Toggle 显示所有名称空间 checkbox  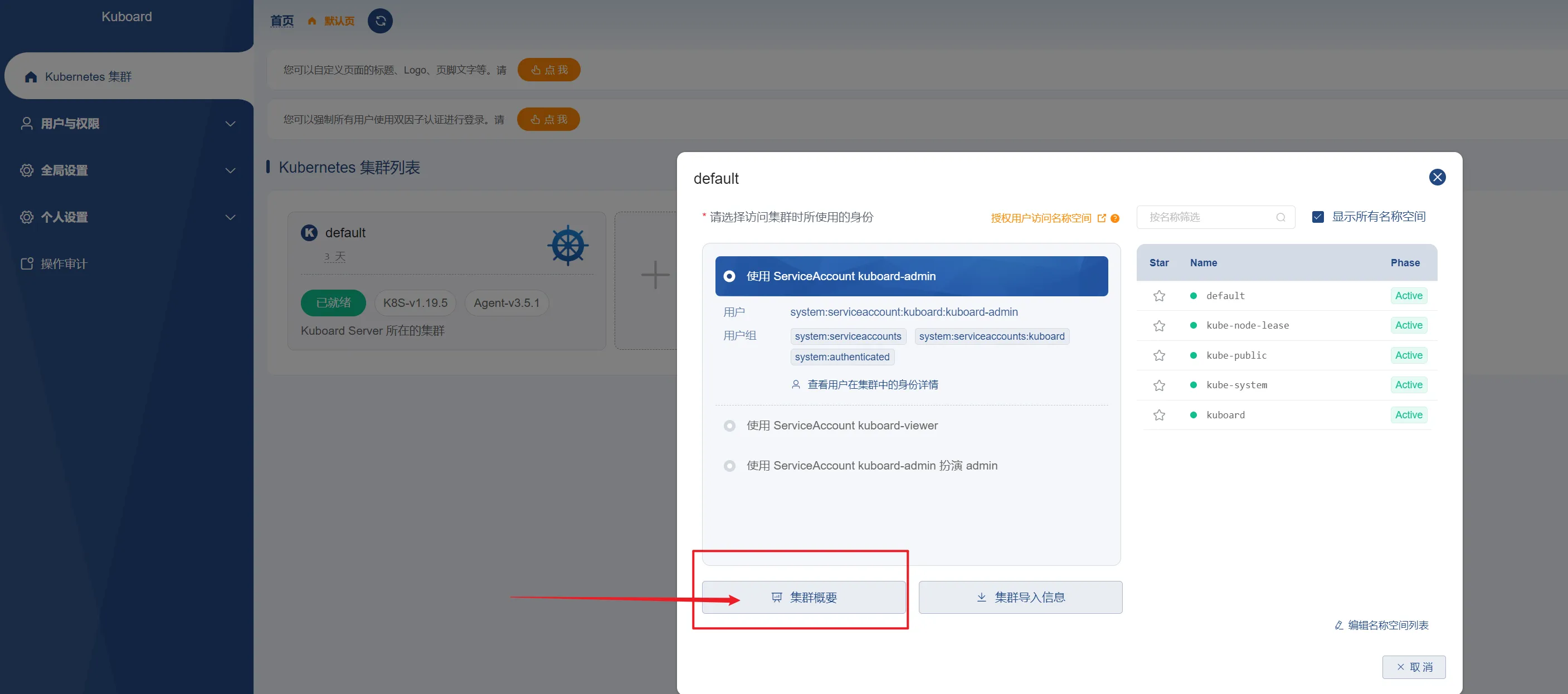[1318, 217]
